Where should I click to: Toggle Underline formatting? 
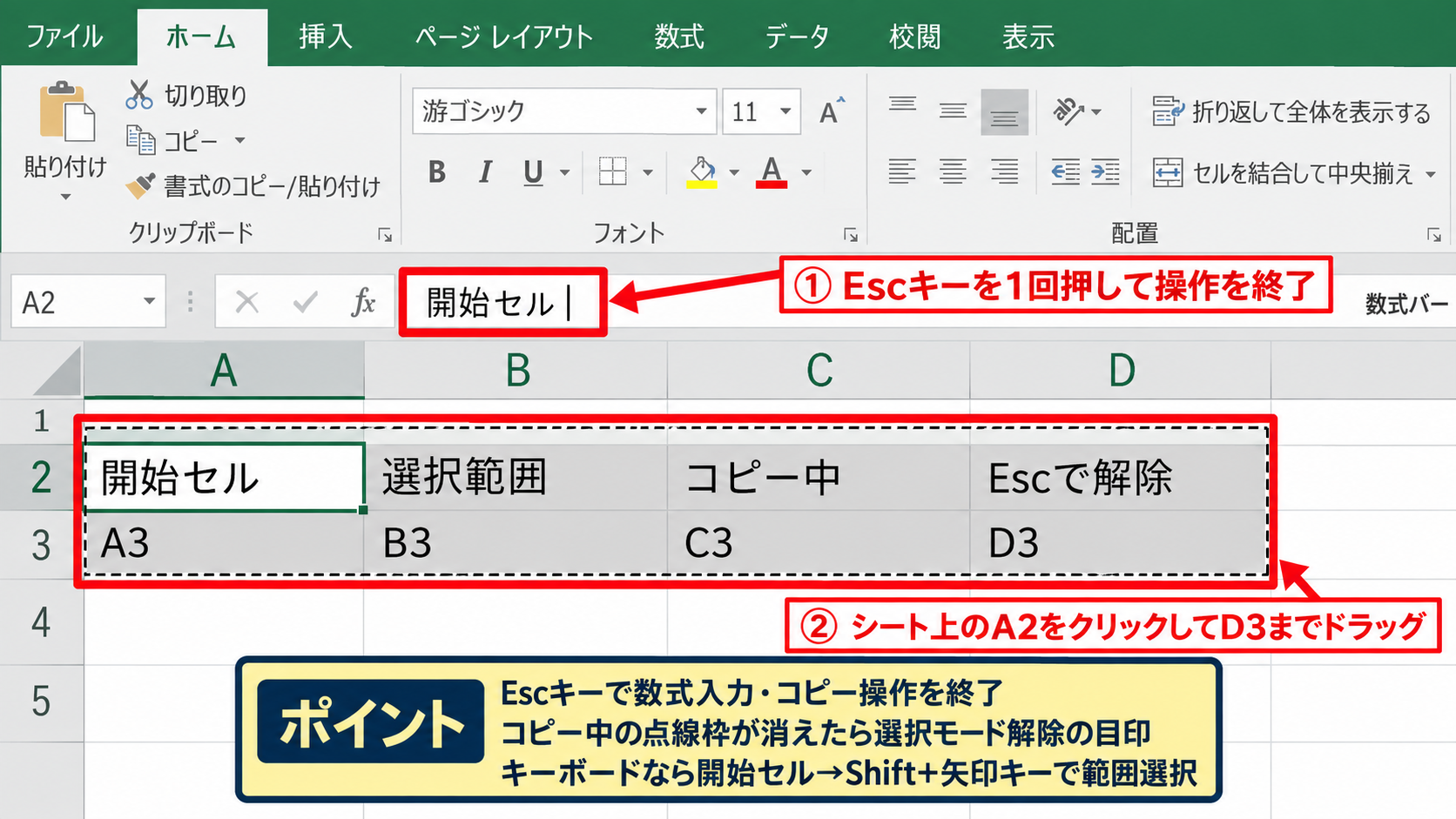pyautogui.click(x=533, y=172)
